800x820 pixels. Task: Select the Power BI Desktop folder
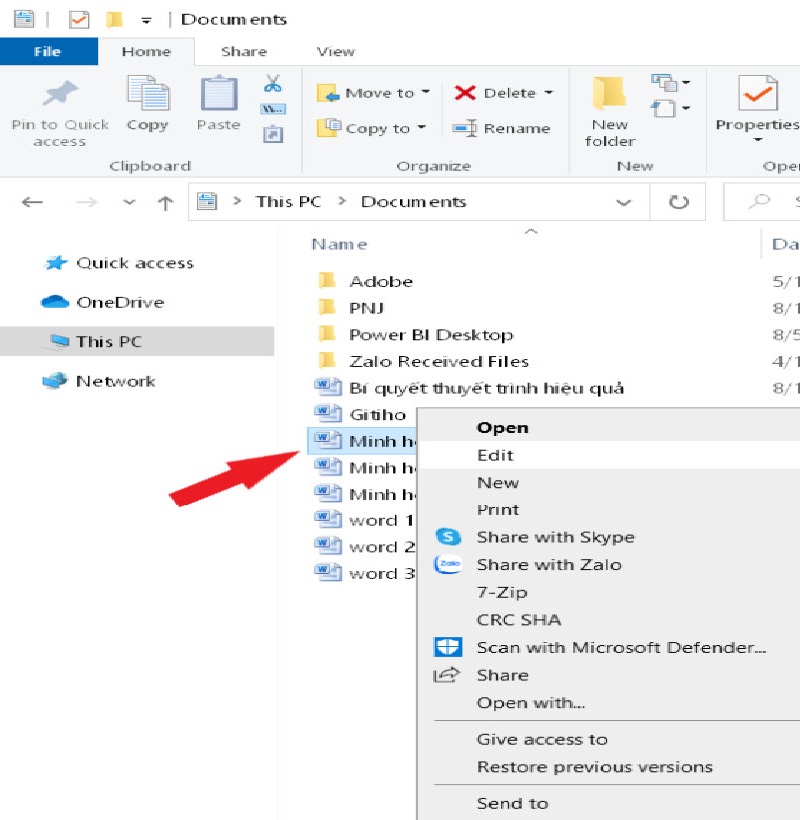(x=431, y=335)
